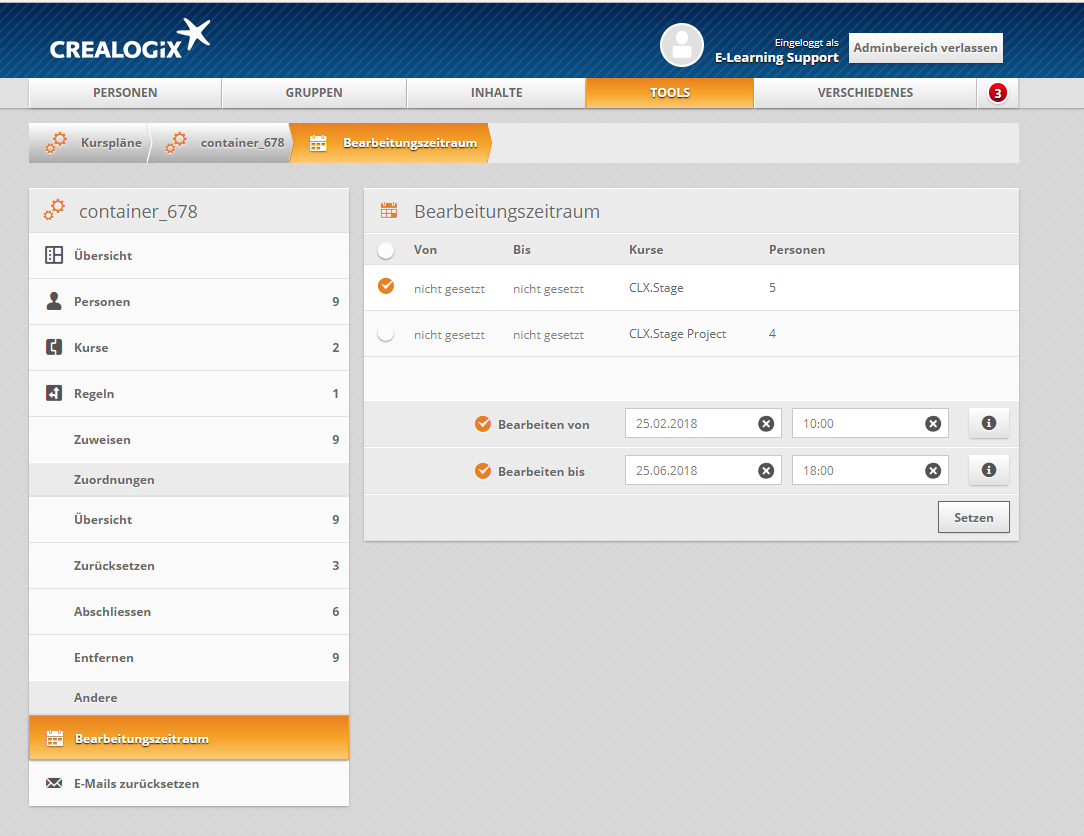Viewport: 1084px width, 836px height.
Task: Switch to the INHALTE tab
Action: pyautogui.click(x=496, y=93)
